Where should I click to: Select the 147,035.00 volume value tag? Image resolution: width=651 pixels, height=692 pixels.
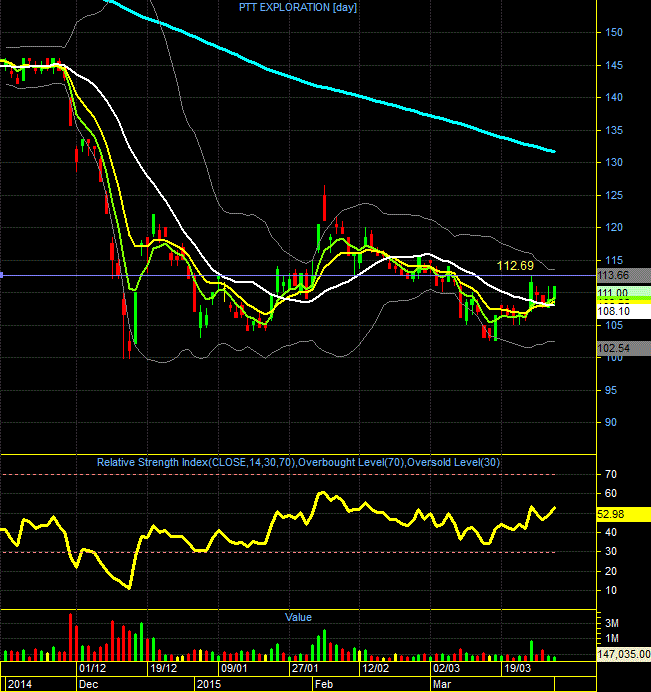click(x=624, y=654)
